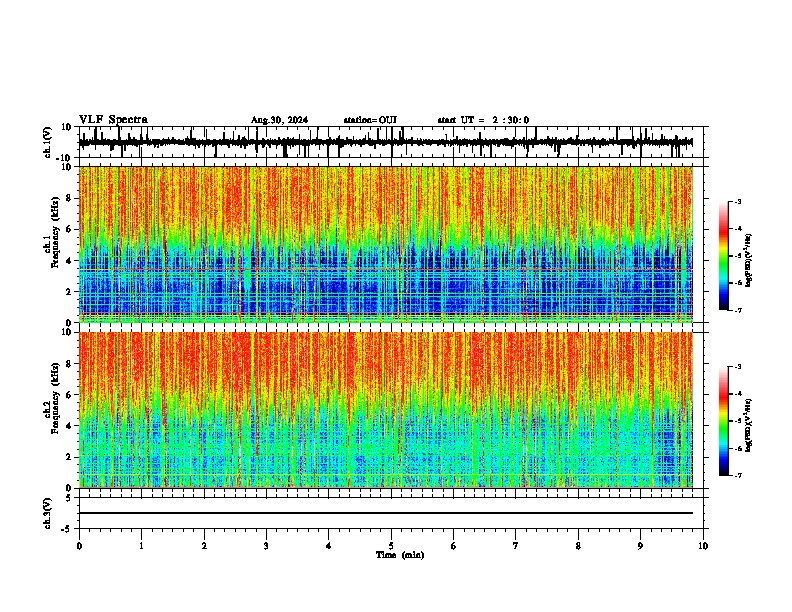Click the 'station=OUJ' label
This screenshot has width=792, height=612.
pyautogui.click(x=370, y=120)
